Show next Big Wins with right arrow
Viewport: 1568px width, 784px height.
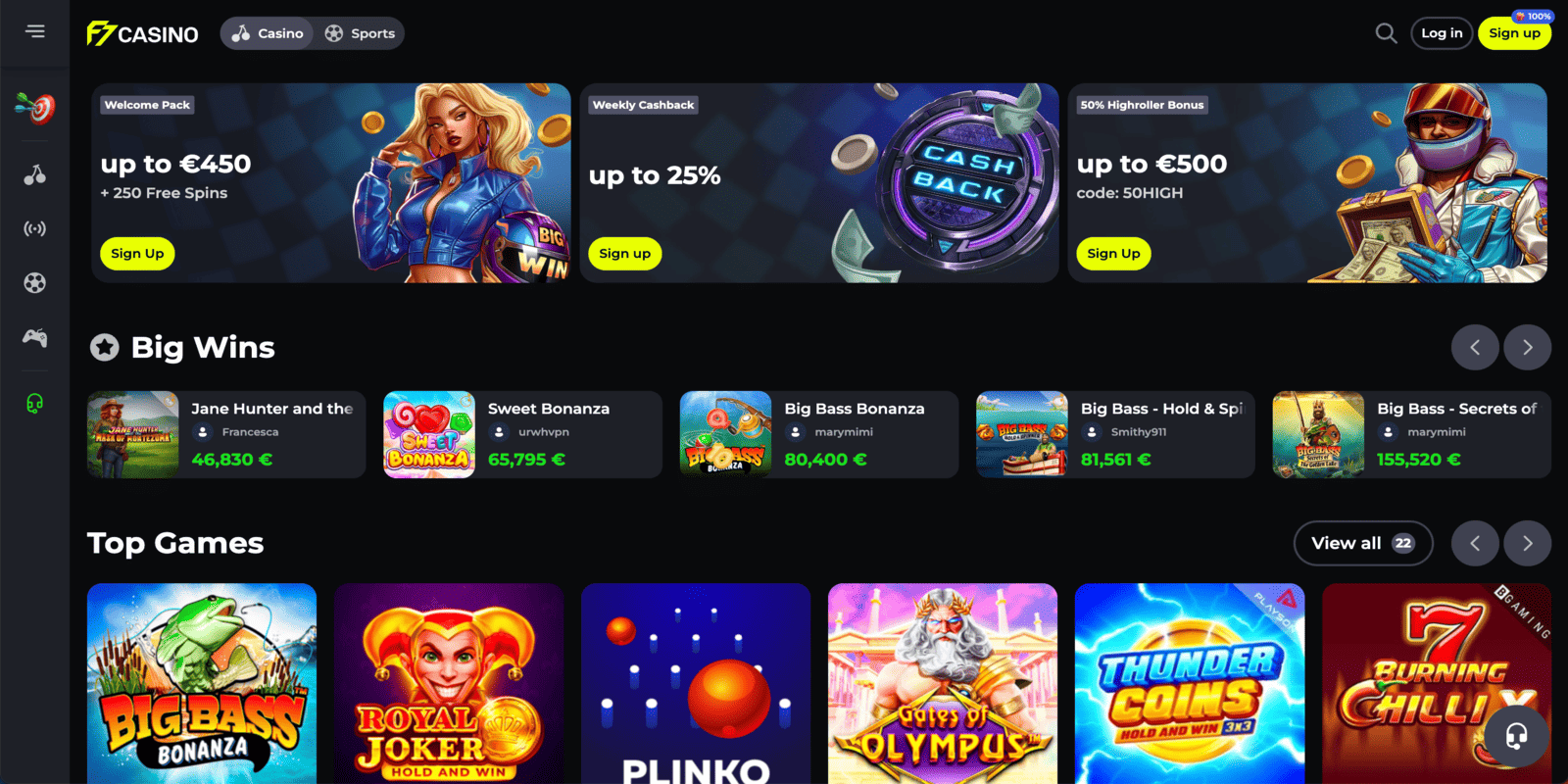1527,347
